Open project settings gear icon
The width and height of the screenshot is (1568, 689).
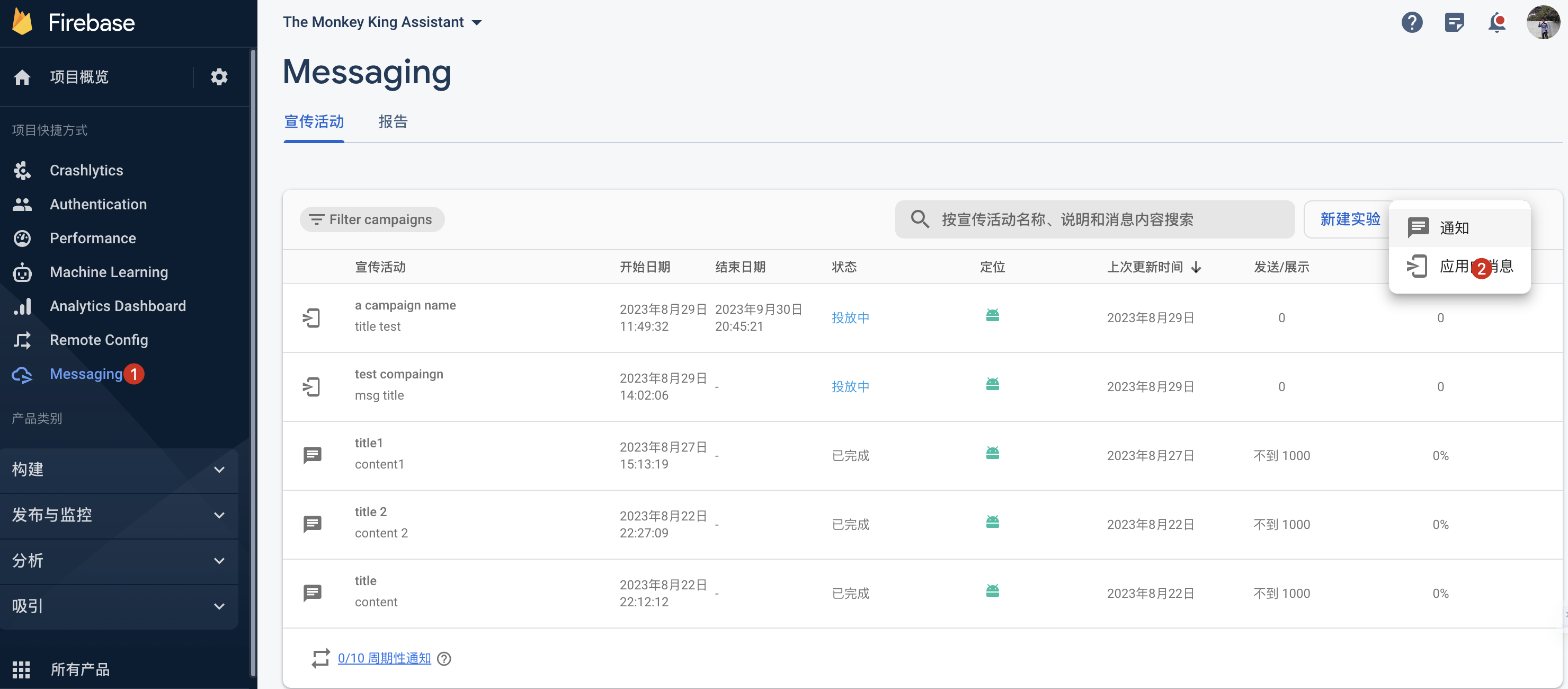pos(219,77)
